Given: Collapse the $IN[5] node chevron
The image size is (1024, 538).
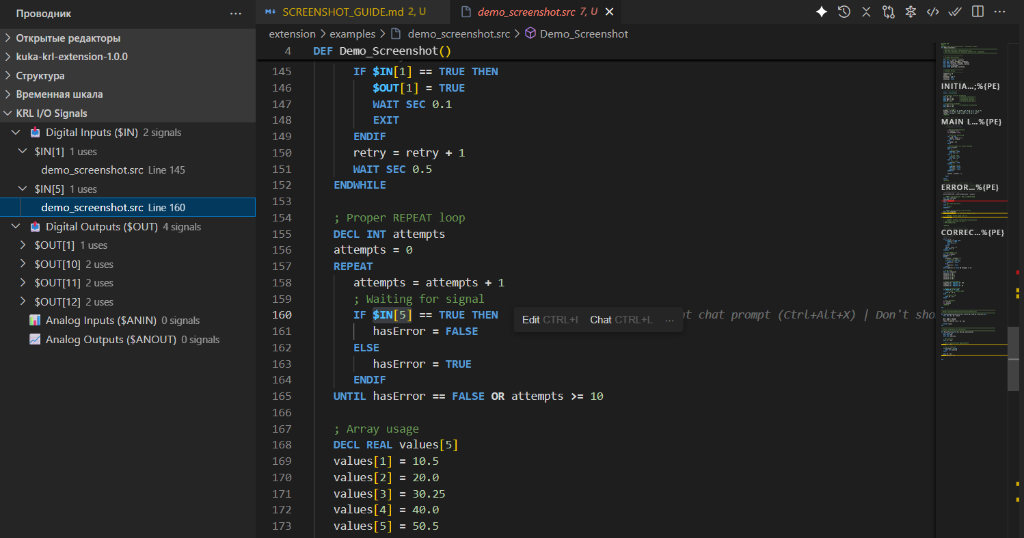Looking at the screenshot, I should (23, 189).
